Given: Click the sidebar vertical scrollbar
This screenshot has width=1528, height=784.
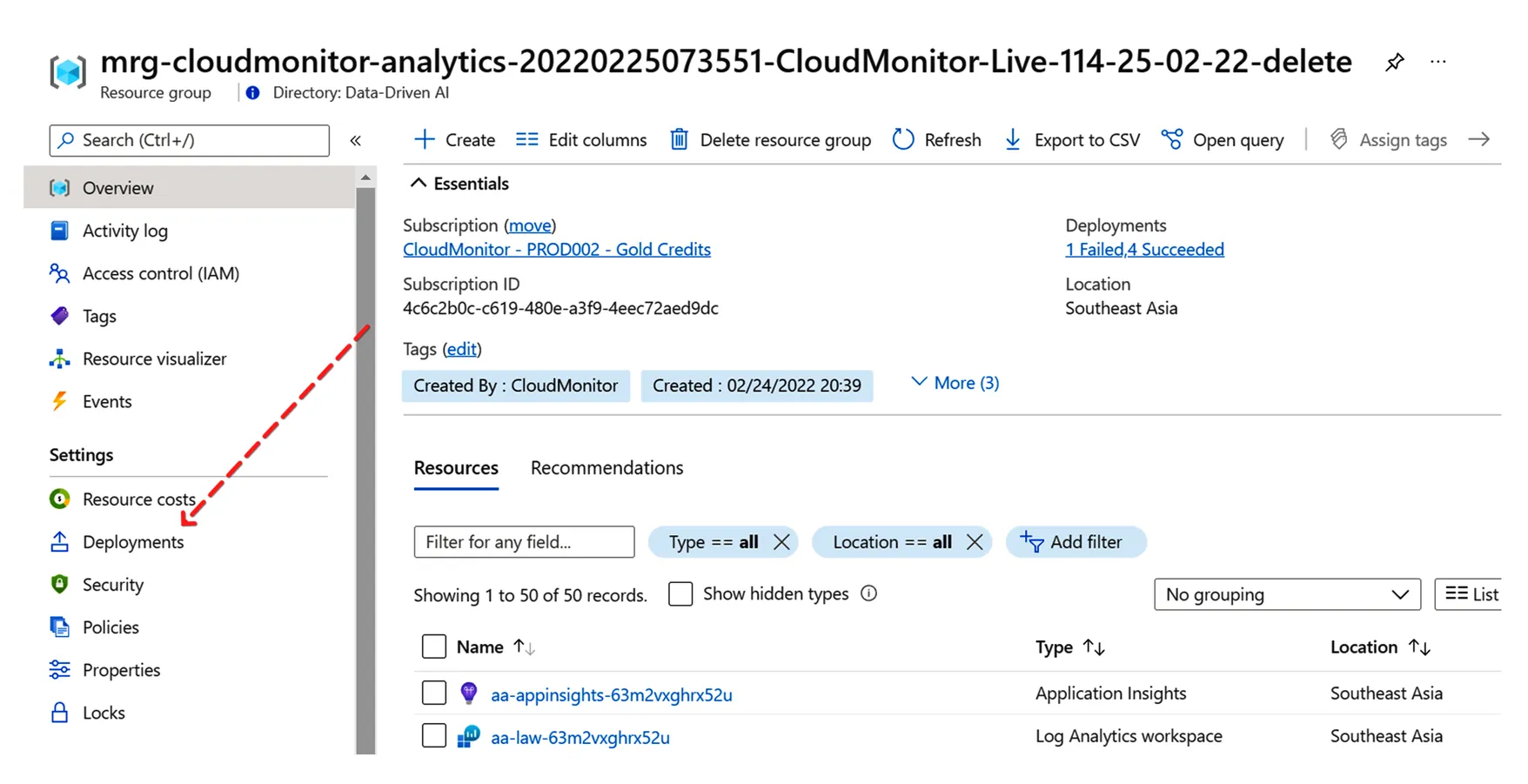Looking at the screenshot, I should coord(365,470).
